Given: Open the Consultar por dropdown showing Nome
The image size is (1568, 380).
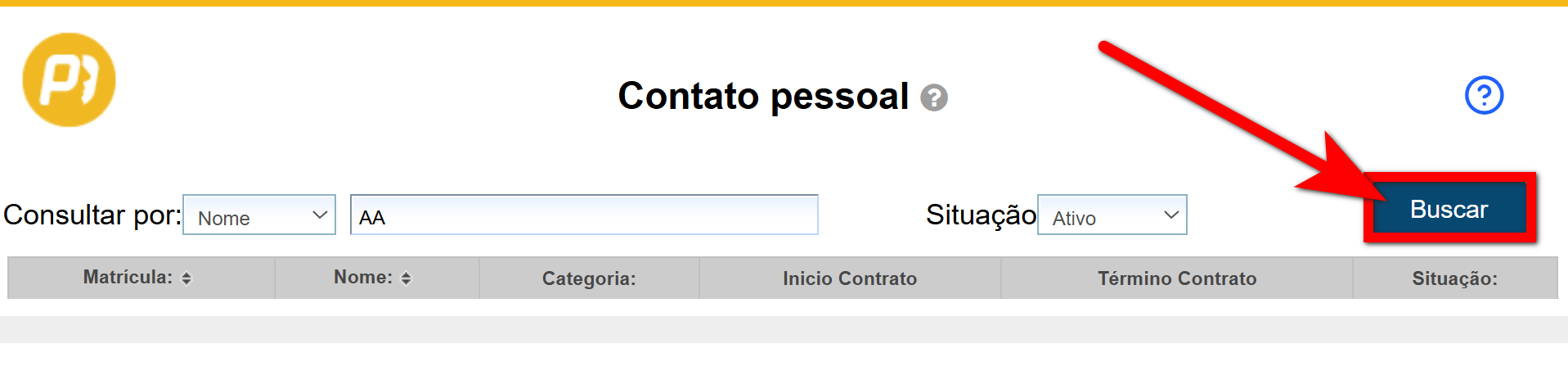Looking at the screenshot, I should tap(259, 215).
